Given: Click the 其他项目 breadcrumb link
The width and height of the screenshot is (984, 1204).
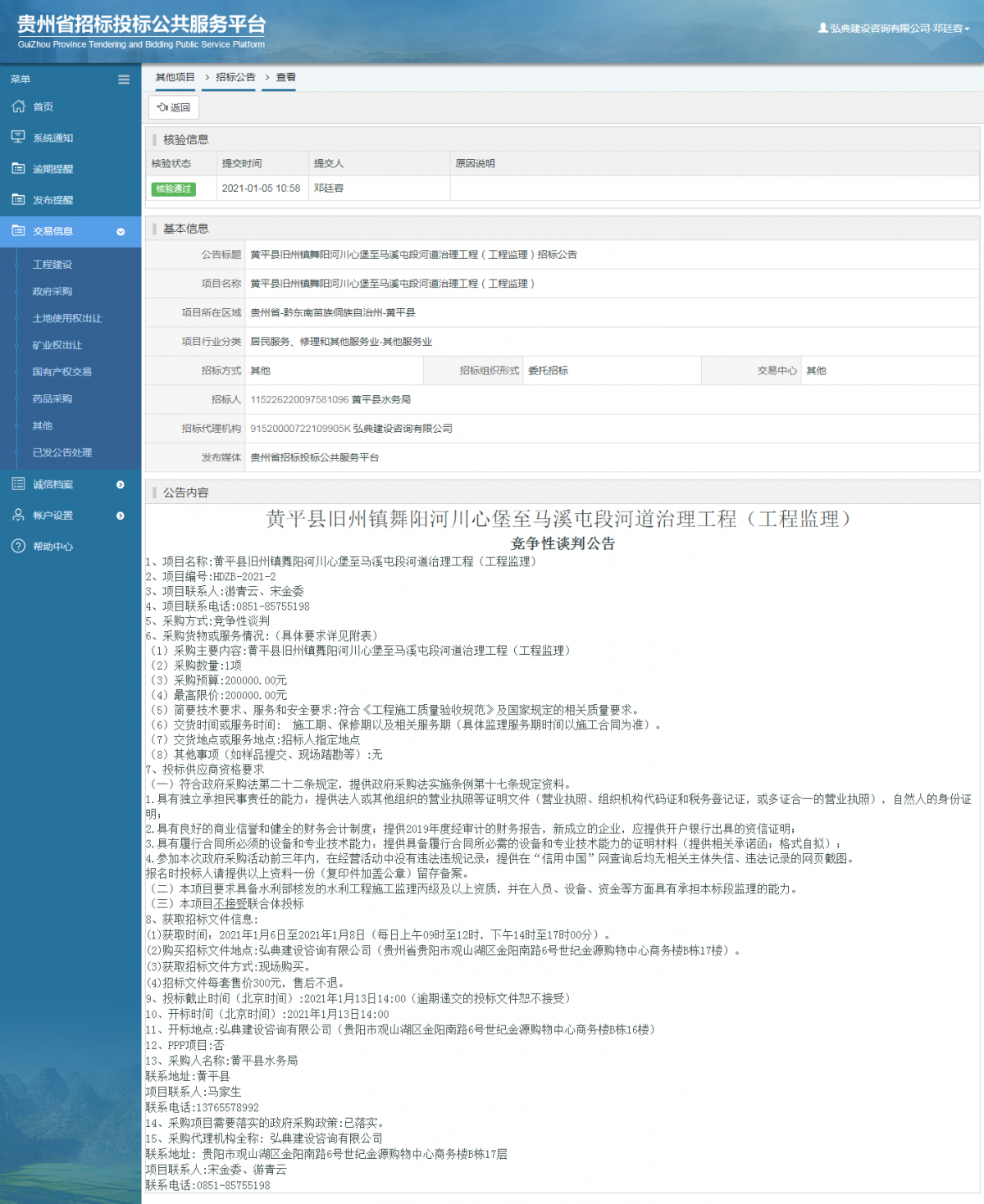Looking at the screenshot, I should pyautogui.click(x=175, y=77).
